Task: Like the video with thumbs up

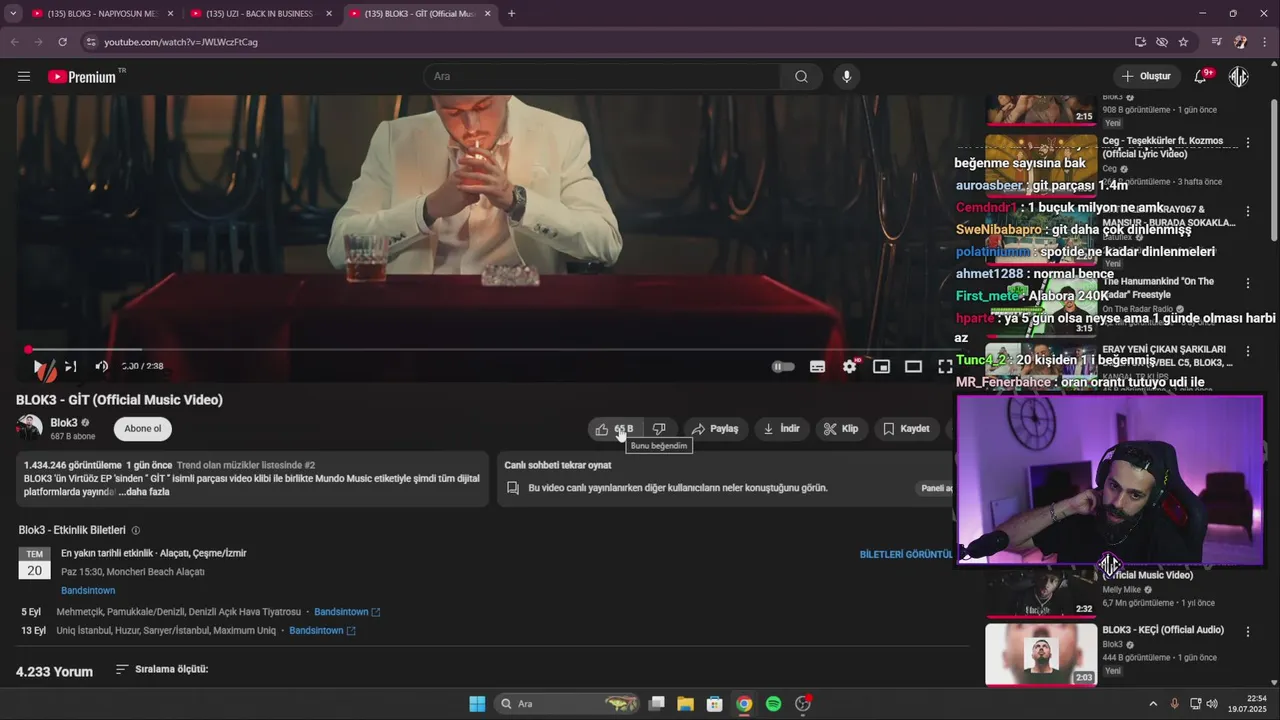Action: [x=614, y=429]
